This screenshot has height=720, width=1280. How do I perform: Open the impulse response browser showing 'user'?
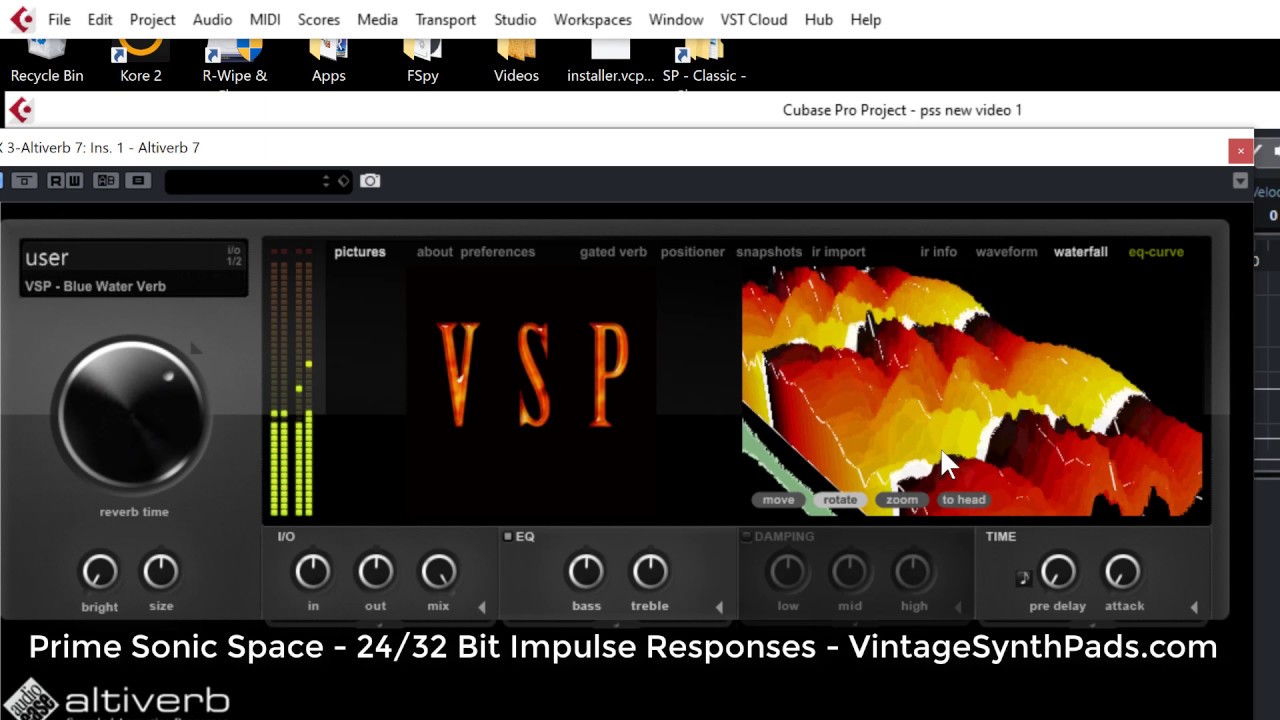[47, 258]
